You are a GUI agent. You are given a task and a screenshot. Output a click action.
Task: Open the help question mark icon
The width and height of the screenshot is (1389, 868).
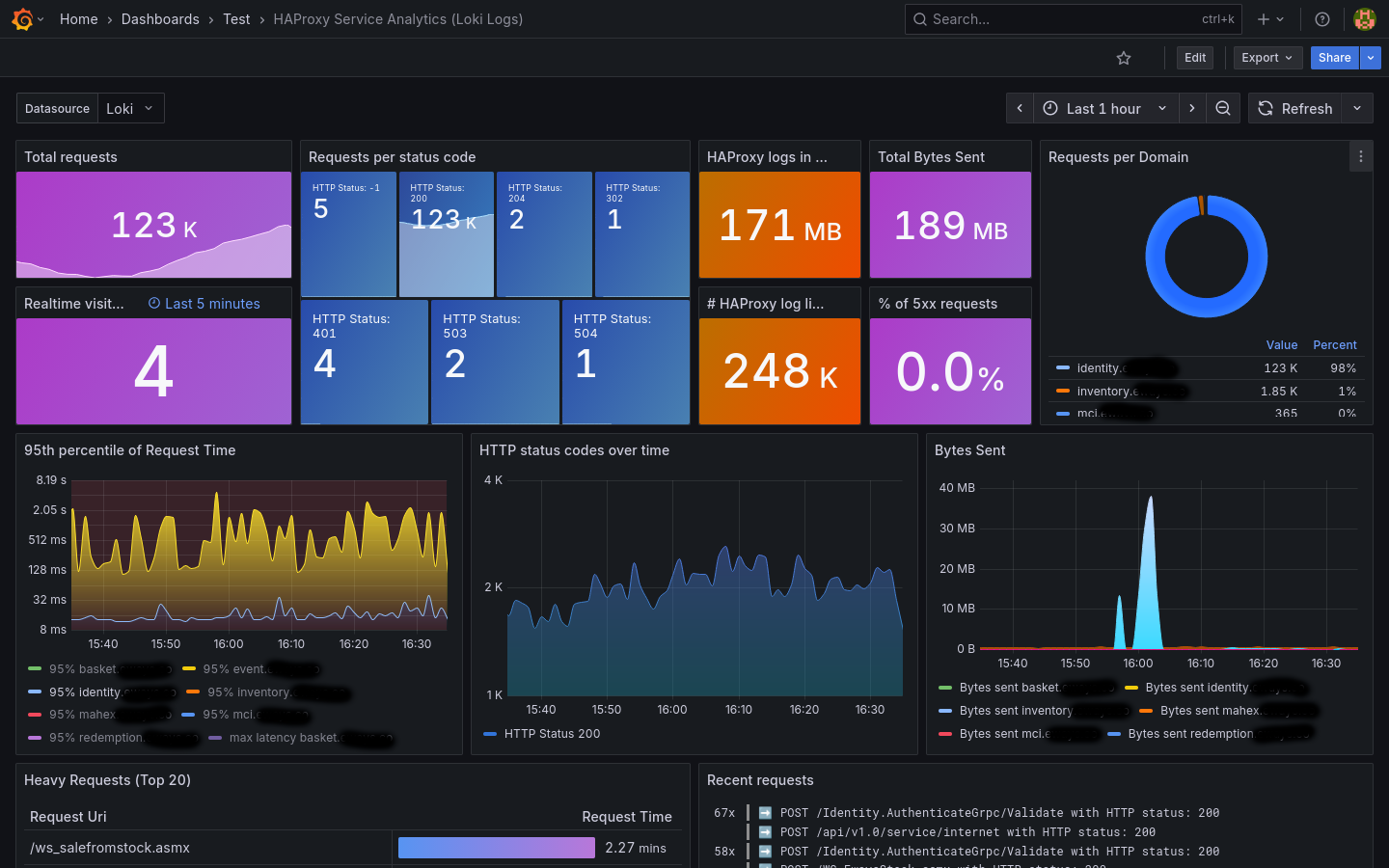pos(1322,19)
